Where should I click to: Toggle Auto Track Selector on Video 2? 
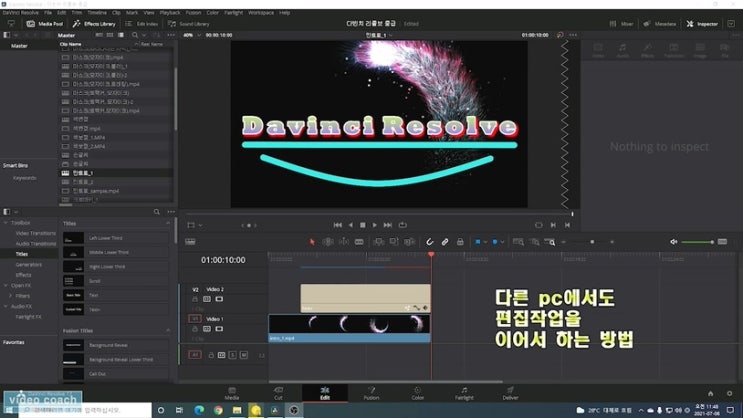click(207, 299)
